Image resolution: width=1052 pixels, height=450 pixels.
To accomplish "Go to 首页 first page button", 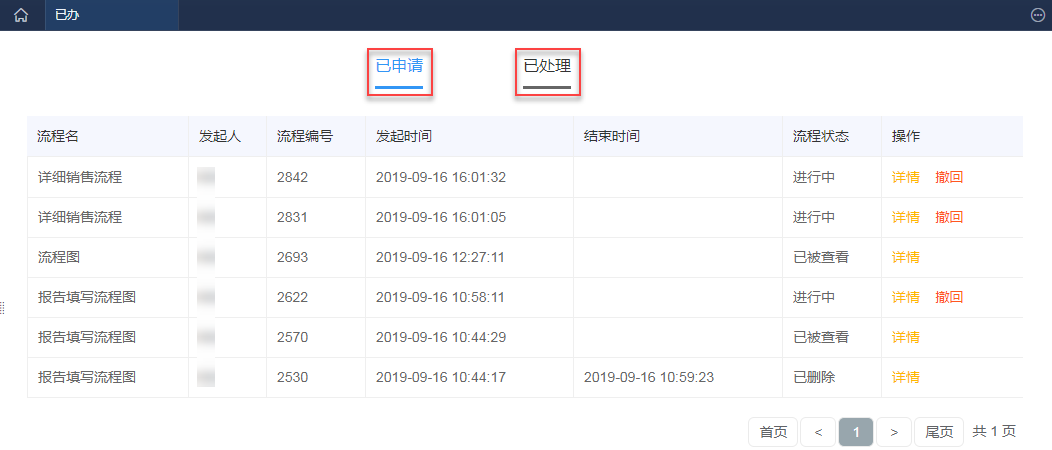I will tap(773, 433).
